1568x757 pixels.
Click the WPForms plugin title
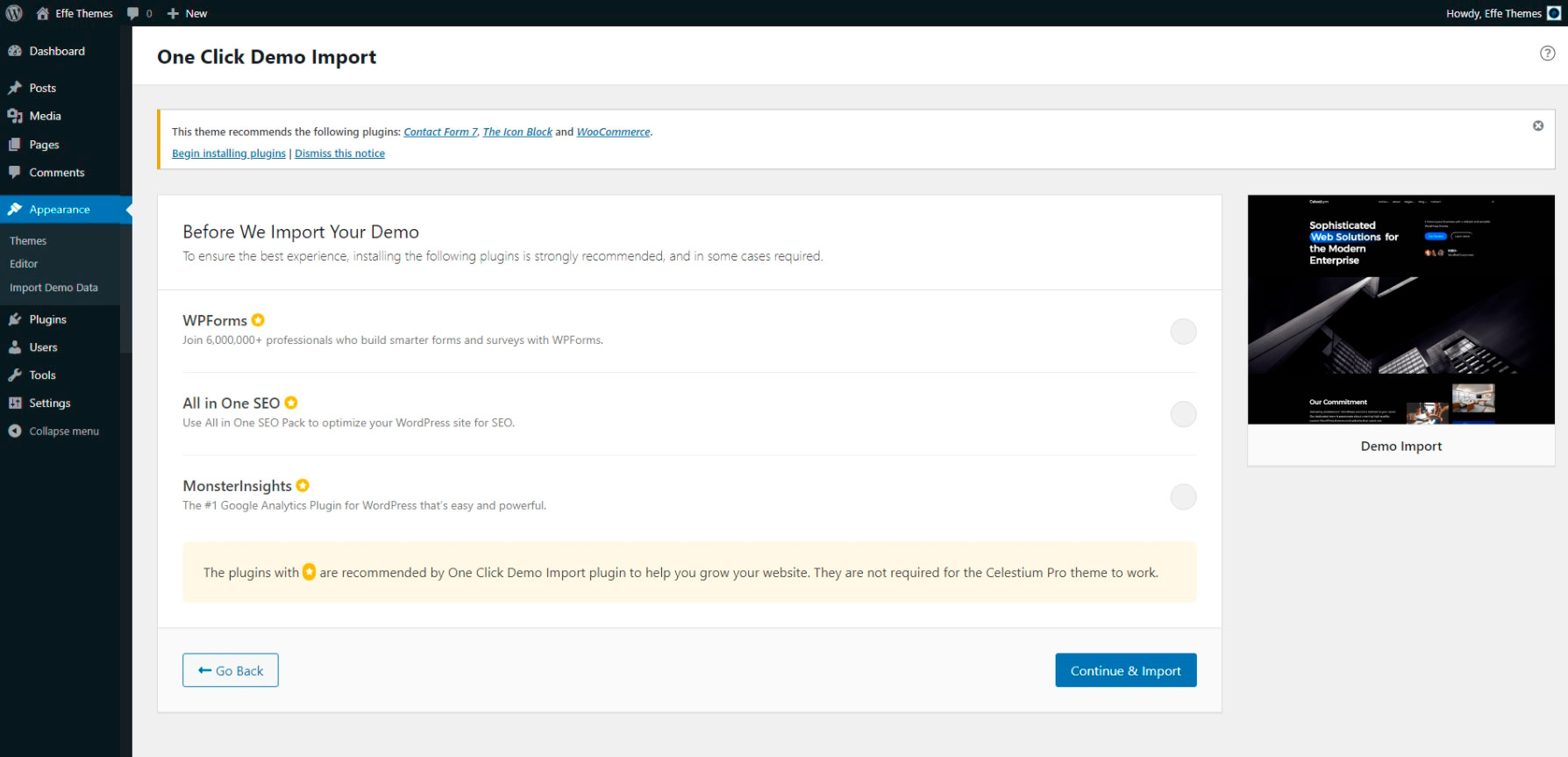coord(215,321)
